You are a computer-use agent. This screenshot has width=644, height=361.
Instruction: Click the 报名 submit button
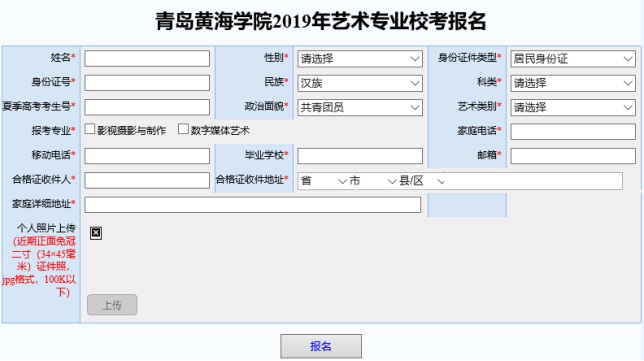tap(321, 346)
